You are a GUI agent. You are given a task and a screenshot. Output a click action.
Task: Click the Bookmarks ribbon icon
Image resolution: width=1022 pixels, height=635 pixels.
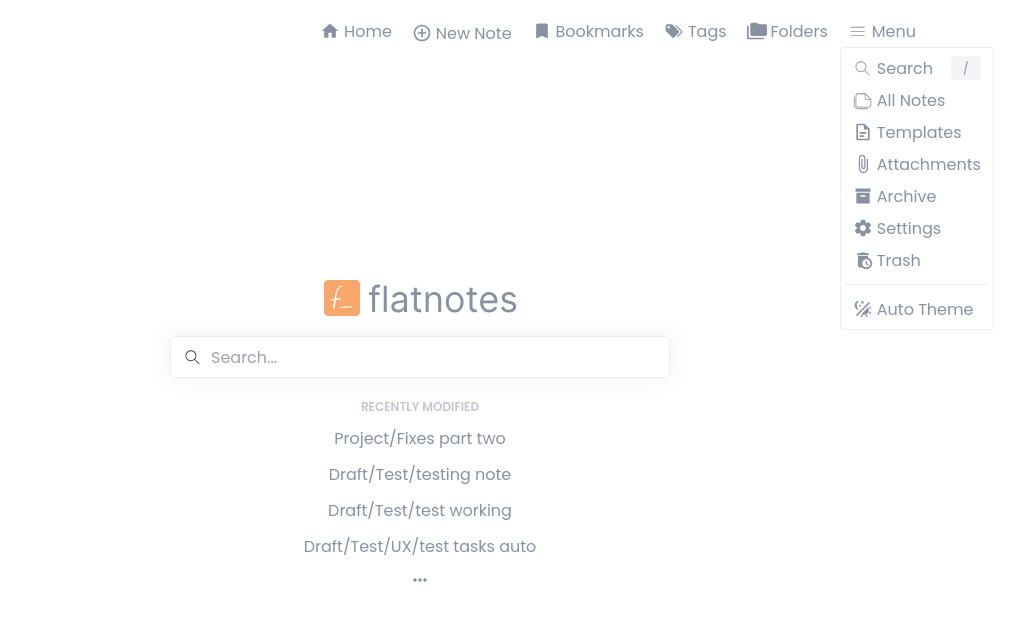click(542, 31)
